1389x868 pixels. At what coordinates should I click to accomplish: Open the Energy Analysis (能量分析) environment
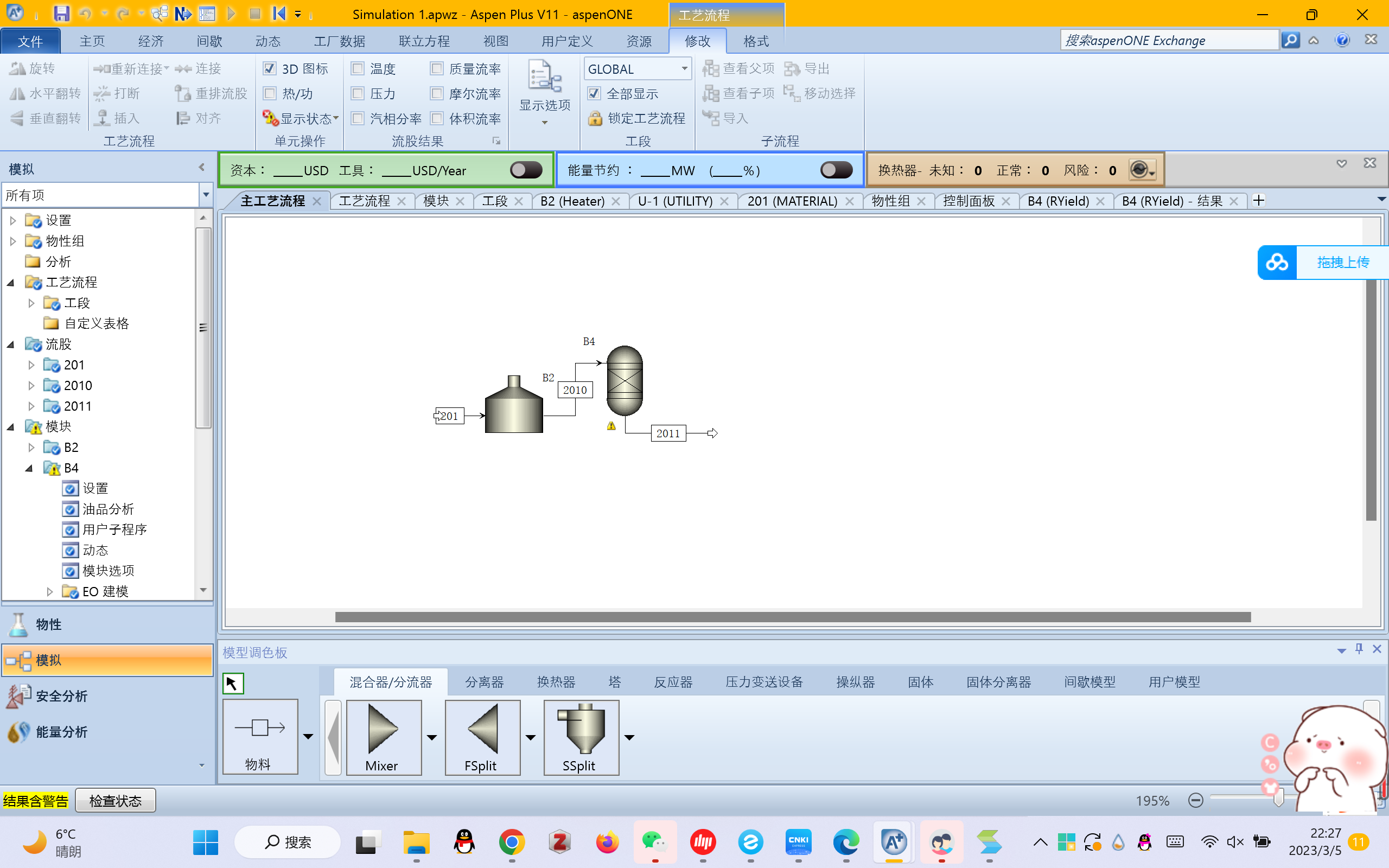[107, 732]
